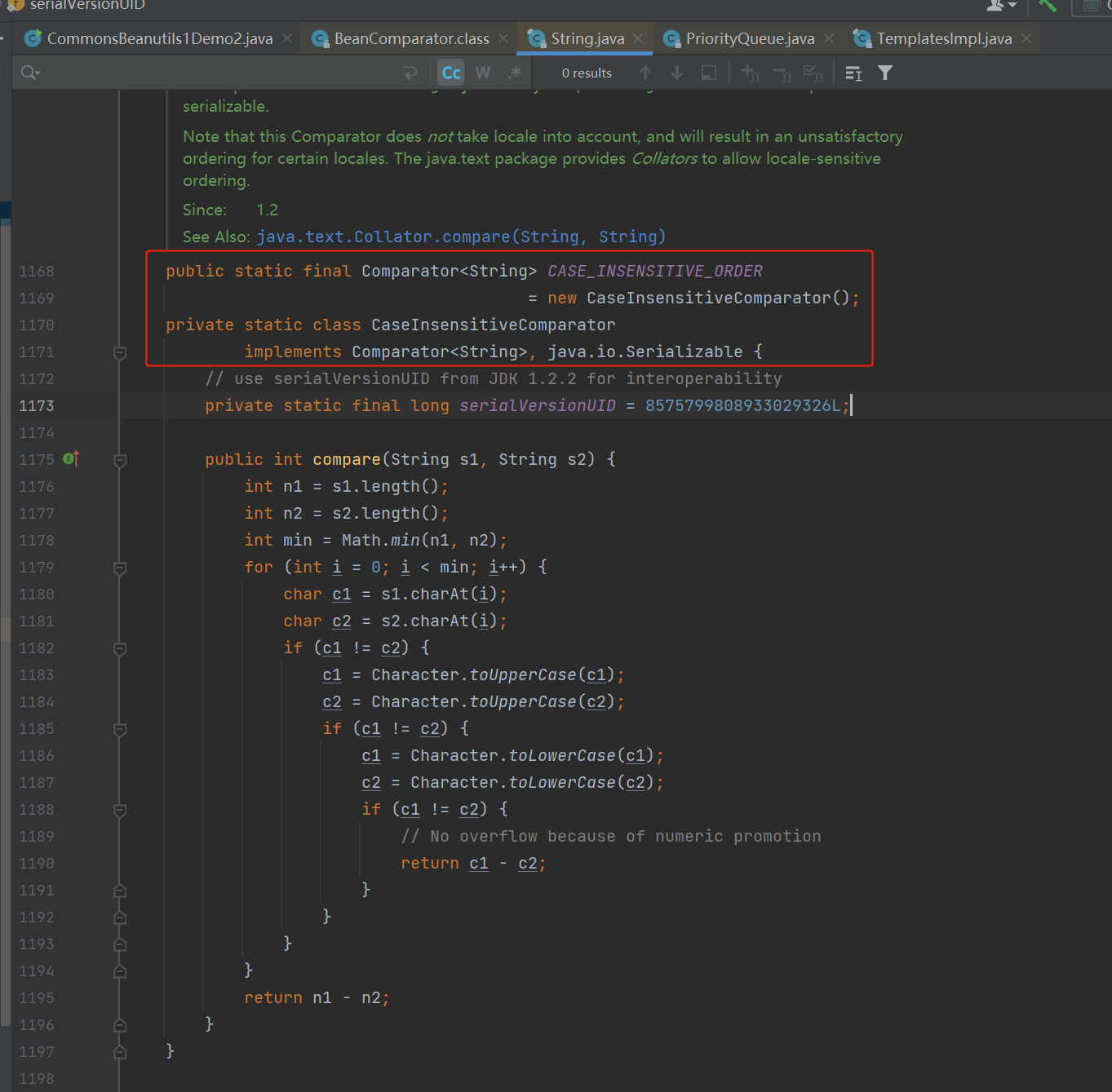Open search history magnifier dropdown
The height and width of the screenshot is (1092, 1112).
click(x=30, y=73)
